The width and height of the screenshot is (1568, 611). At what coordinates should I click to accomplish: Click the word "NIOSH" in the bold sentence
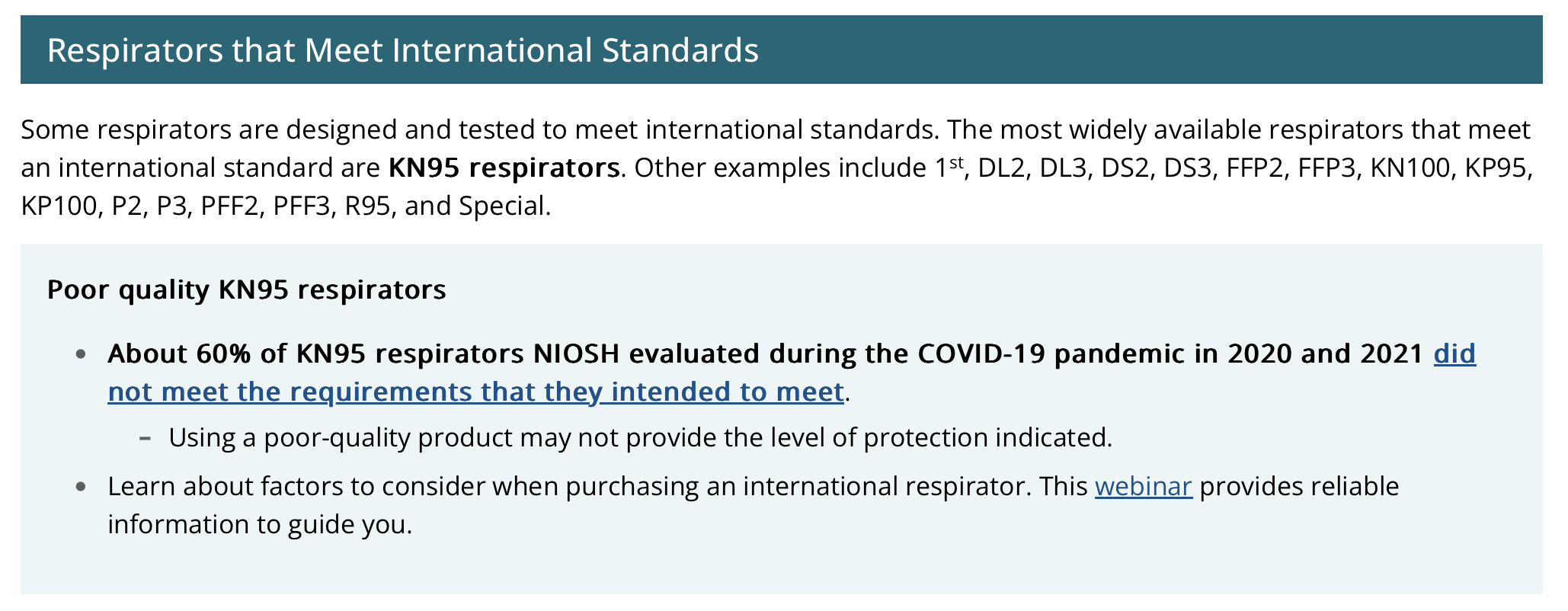click(x=575, y=353)
